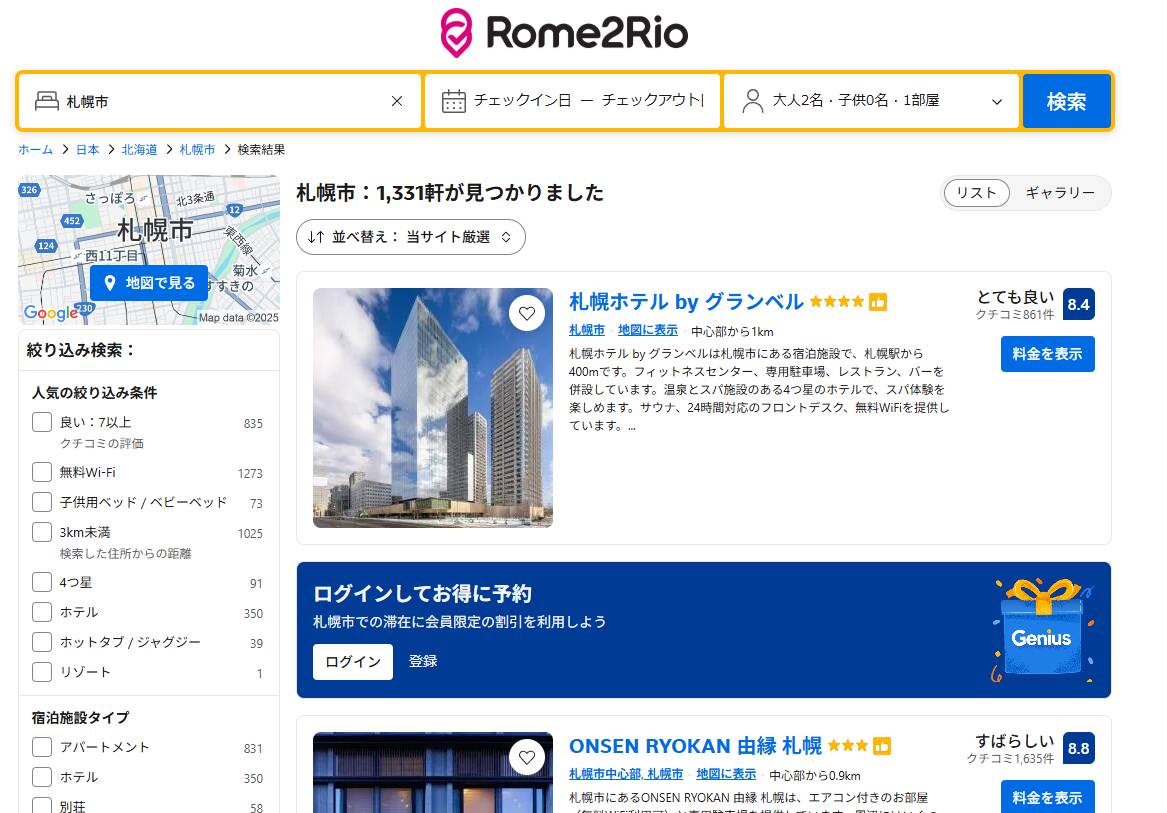The image size is (1167, 813).
Task: Open the 札幌市 breadcrumb link
Action: (x=197, y=150)
